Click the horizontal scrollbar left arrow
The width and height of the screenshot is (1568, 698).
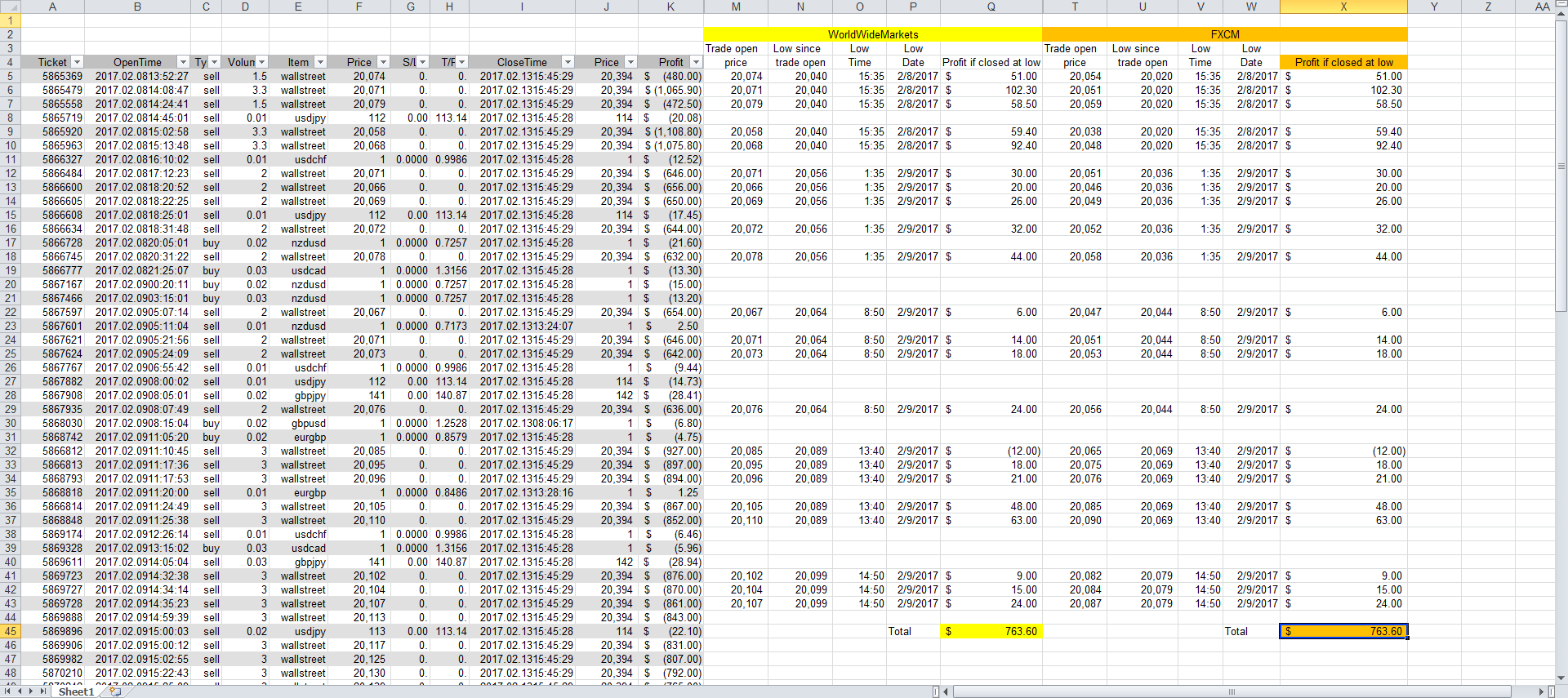(x=946, y=691)
